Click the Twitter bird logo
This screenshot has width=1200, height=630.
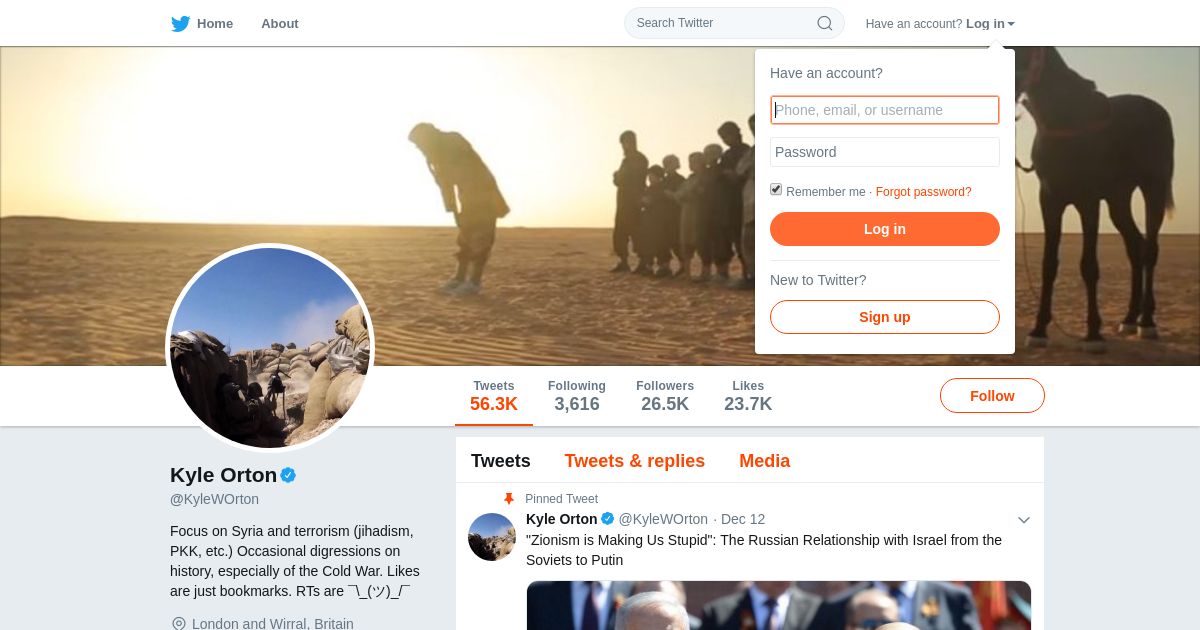[x=180, y=23]
